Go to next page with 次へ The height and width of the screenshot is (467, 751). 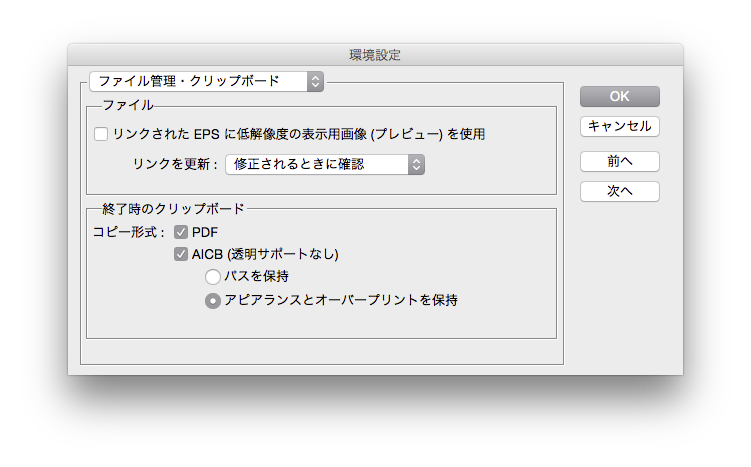click(619, 191)
